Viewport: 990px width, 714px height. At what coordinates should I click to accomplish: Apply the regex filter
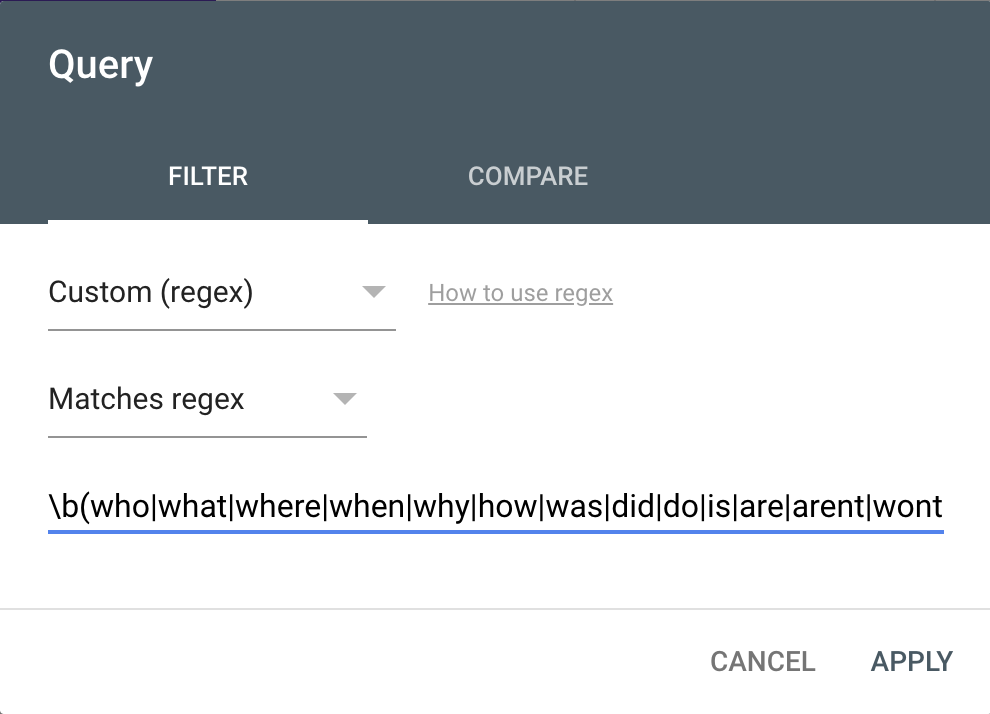pyautogui.click(x=911, y=661)
